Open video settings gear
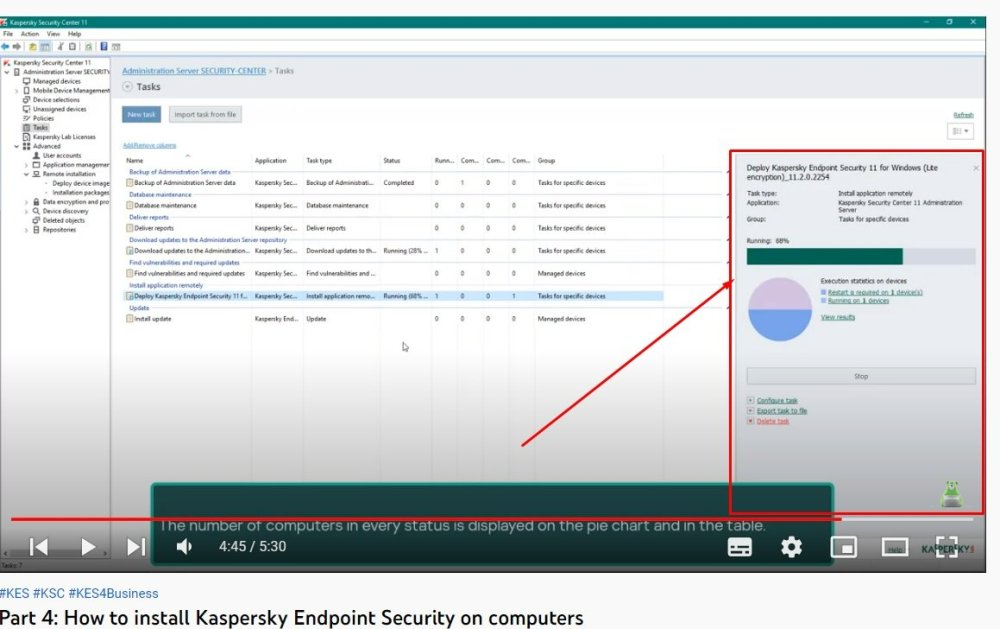1000x629 pixels. (791, 547)
